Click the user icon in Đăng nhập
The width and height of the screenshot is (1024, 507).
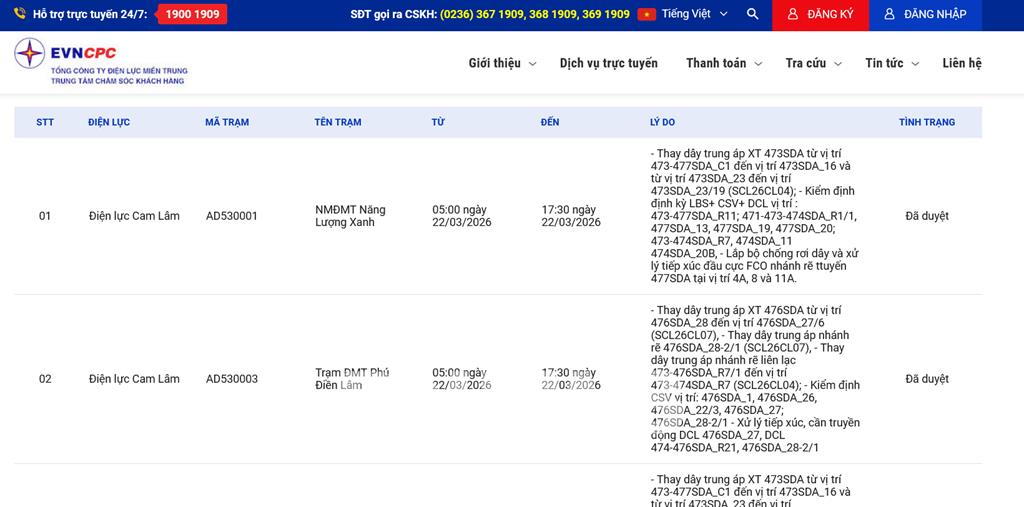click(889, 14)
